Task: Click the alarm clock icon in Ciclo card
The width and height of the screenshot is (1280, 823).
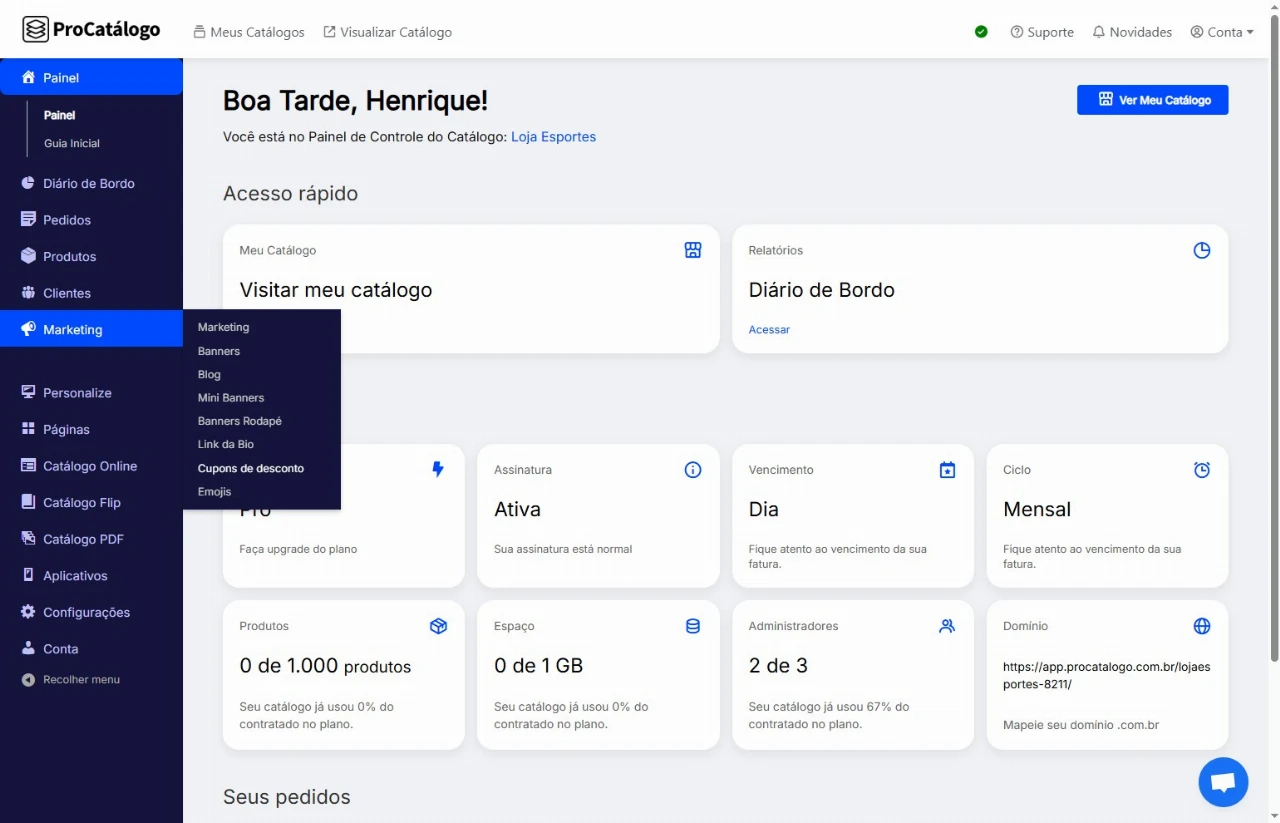Action: point(1202,470)
